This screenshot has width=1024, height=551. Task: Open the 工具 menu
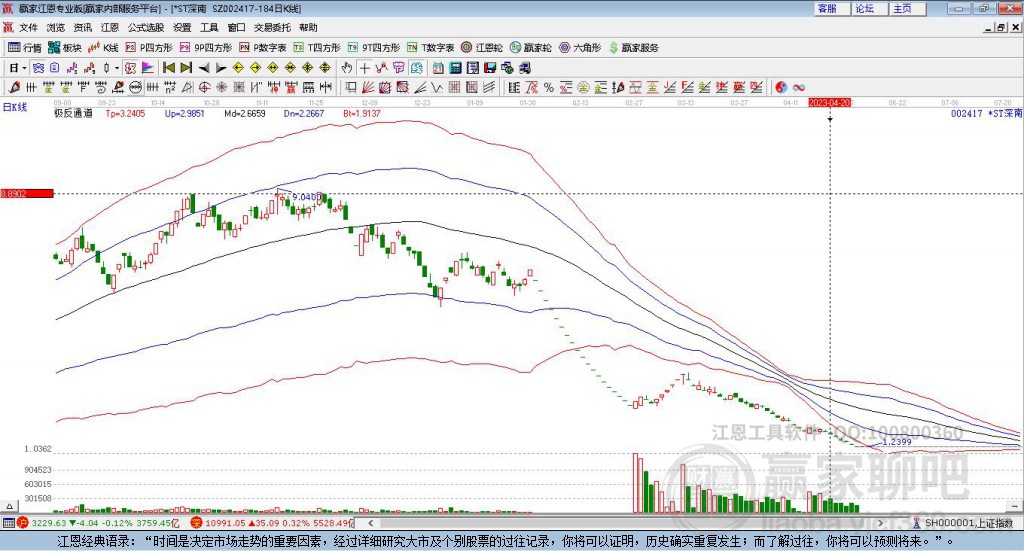[x=209, y=27]
